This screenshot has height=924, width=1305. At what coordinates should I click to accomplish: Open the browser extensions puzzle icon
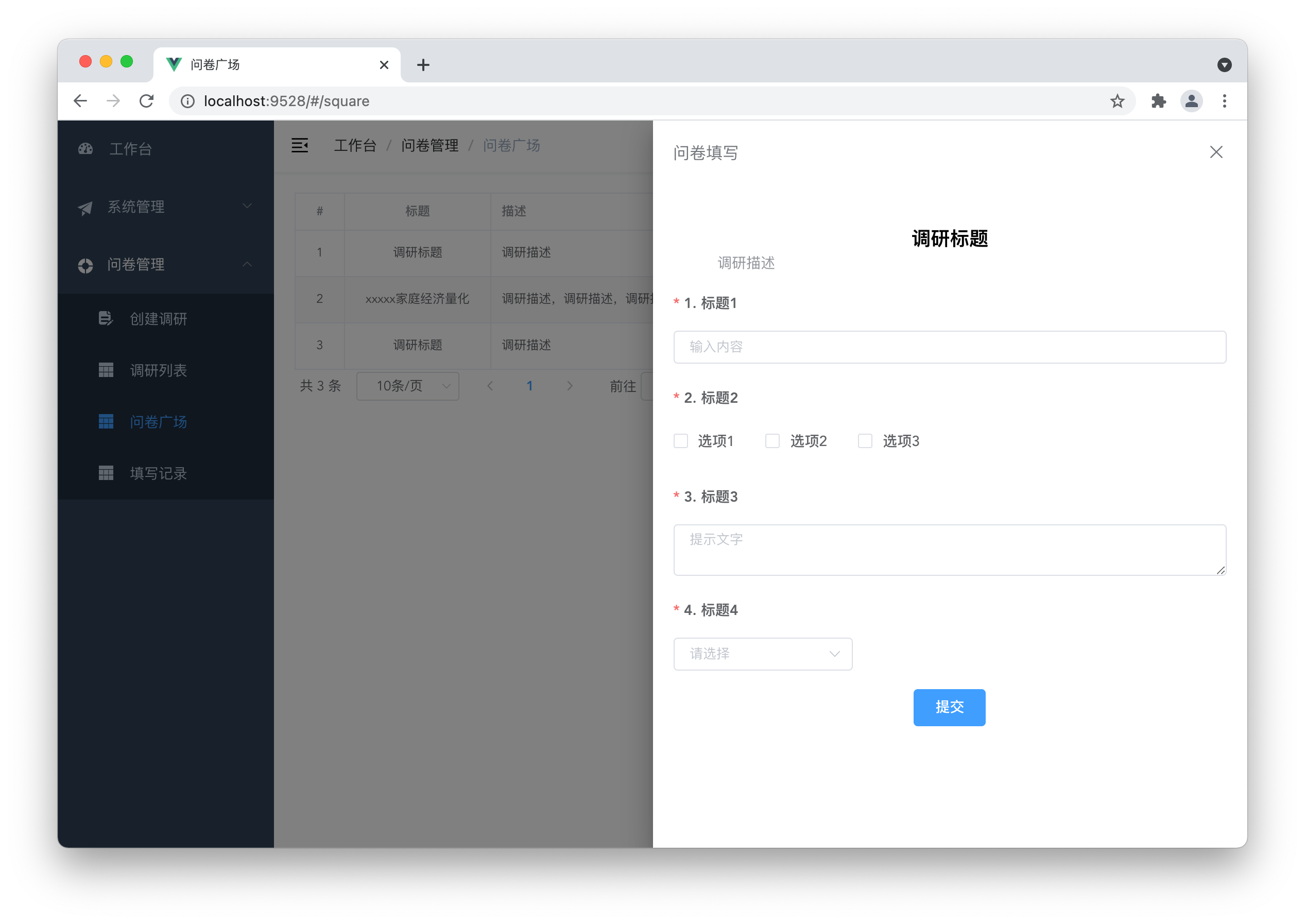[x=1158, y=101]
